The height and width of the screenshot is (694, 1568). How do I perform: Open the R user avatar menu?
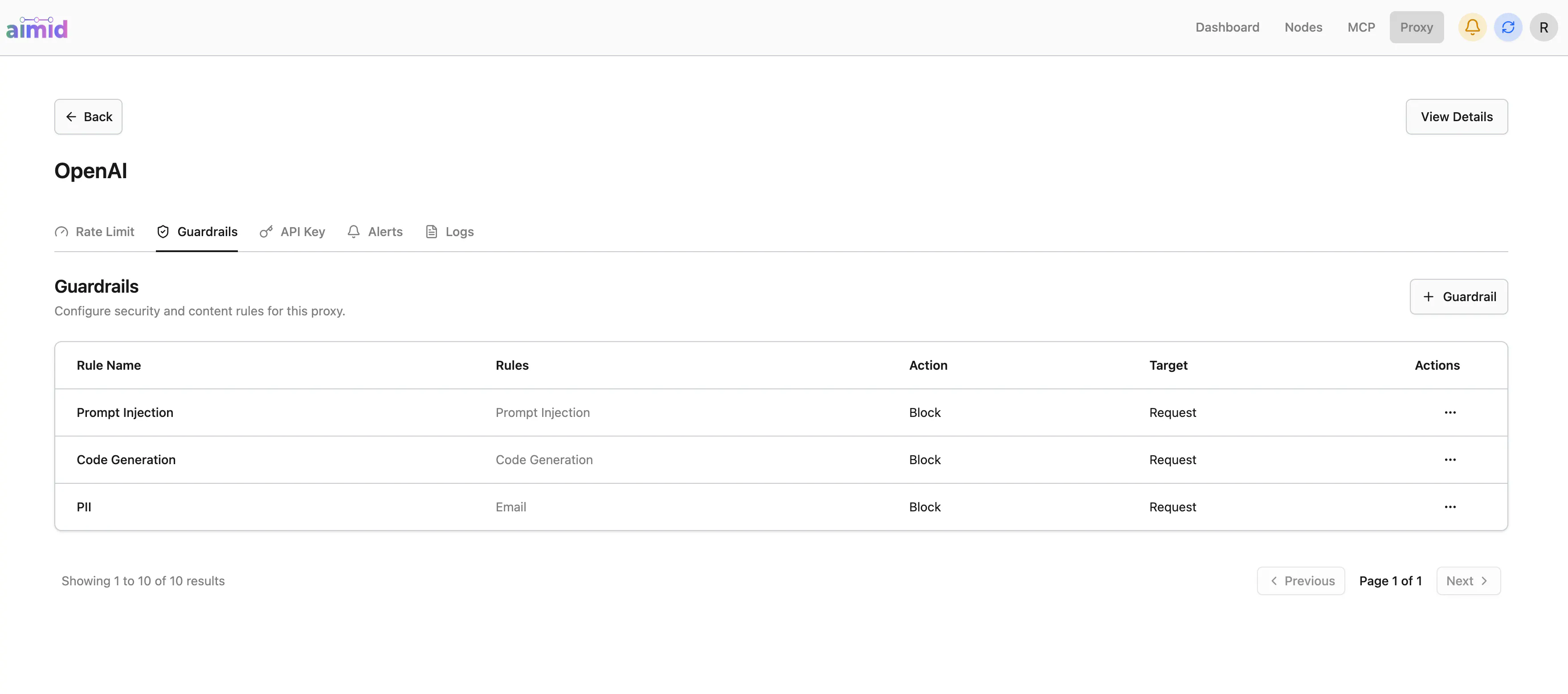point(1543,28)
